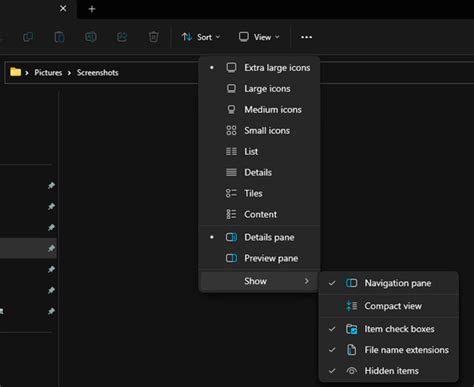Choose Details from the view menu
Screen dimensions: 474x387
259,172
